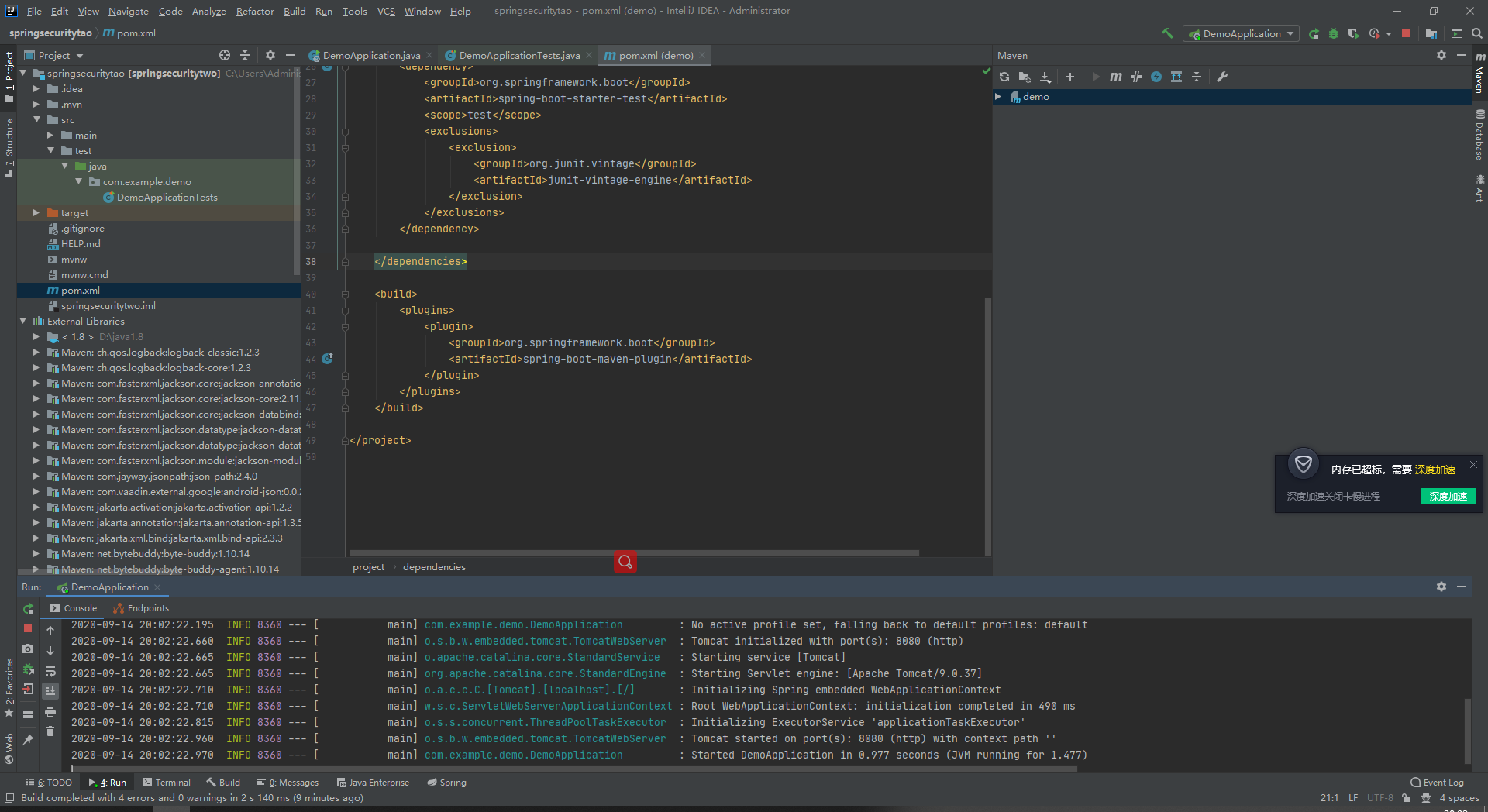
Task: Expand the demo Maven project node
Action: point(998,97)
